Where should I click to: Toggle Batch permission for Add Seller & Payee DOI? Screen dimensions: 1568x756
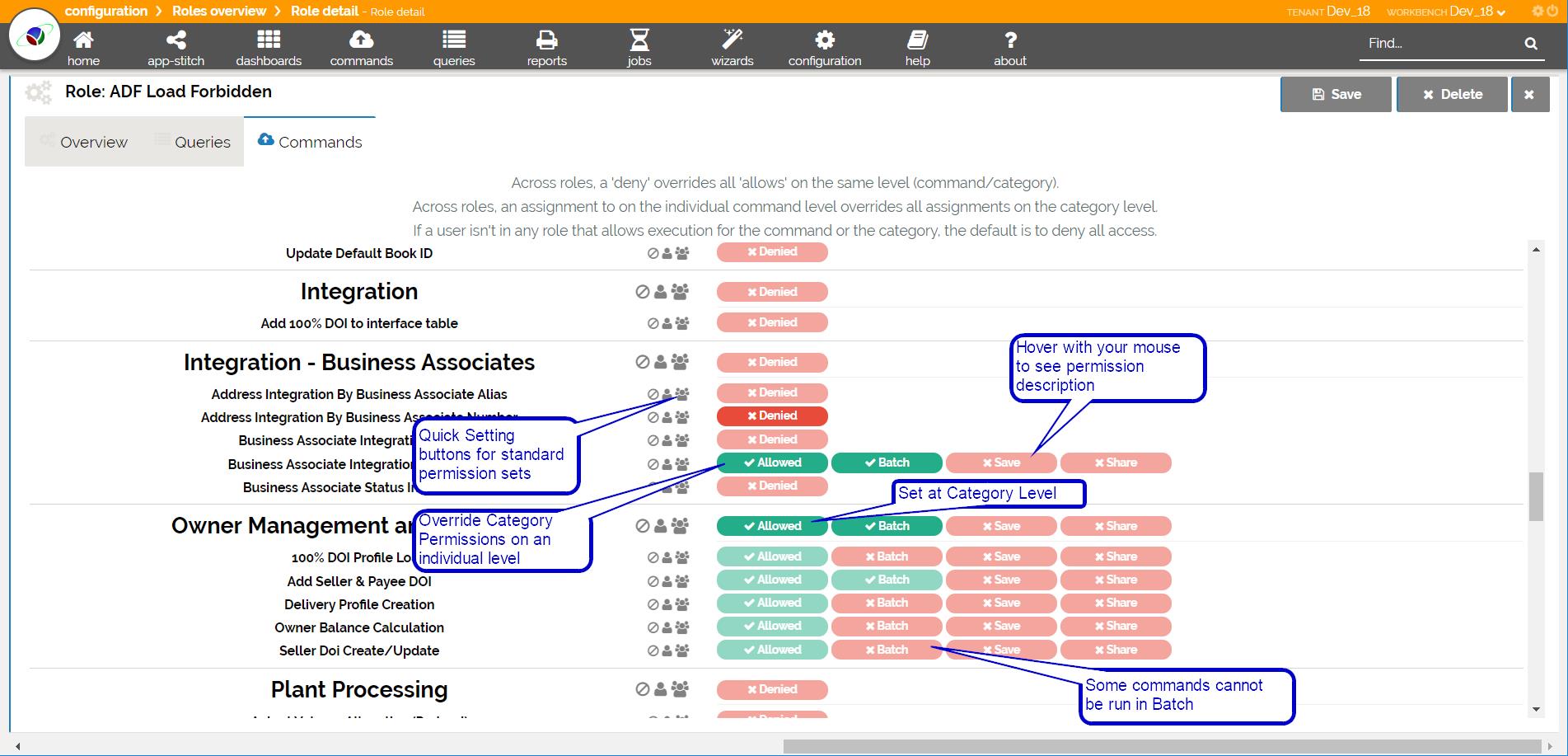[887, 580]
